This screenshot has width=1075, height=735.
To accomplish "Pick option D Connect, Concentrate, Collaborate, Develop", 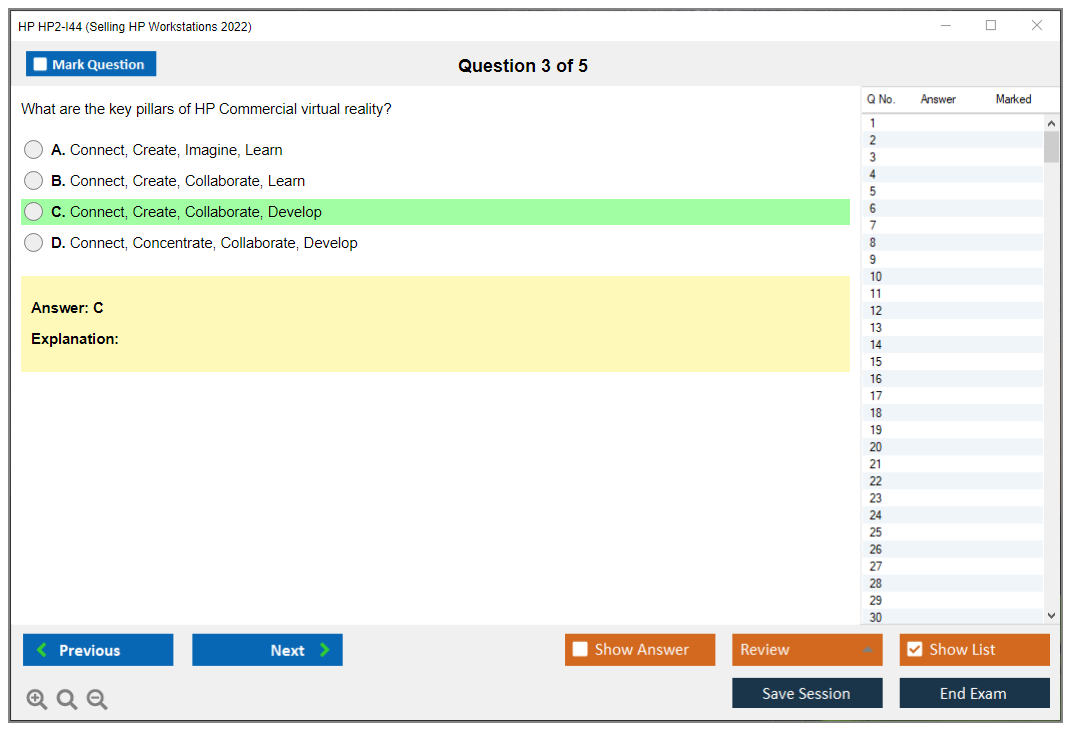I will (34, 243).
